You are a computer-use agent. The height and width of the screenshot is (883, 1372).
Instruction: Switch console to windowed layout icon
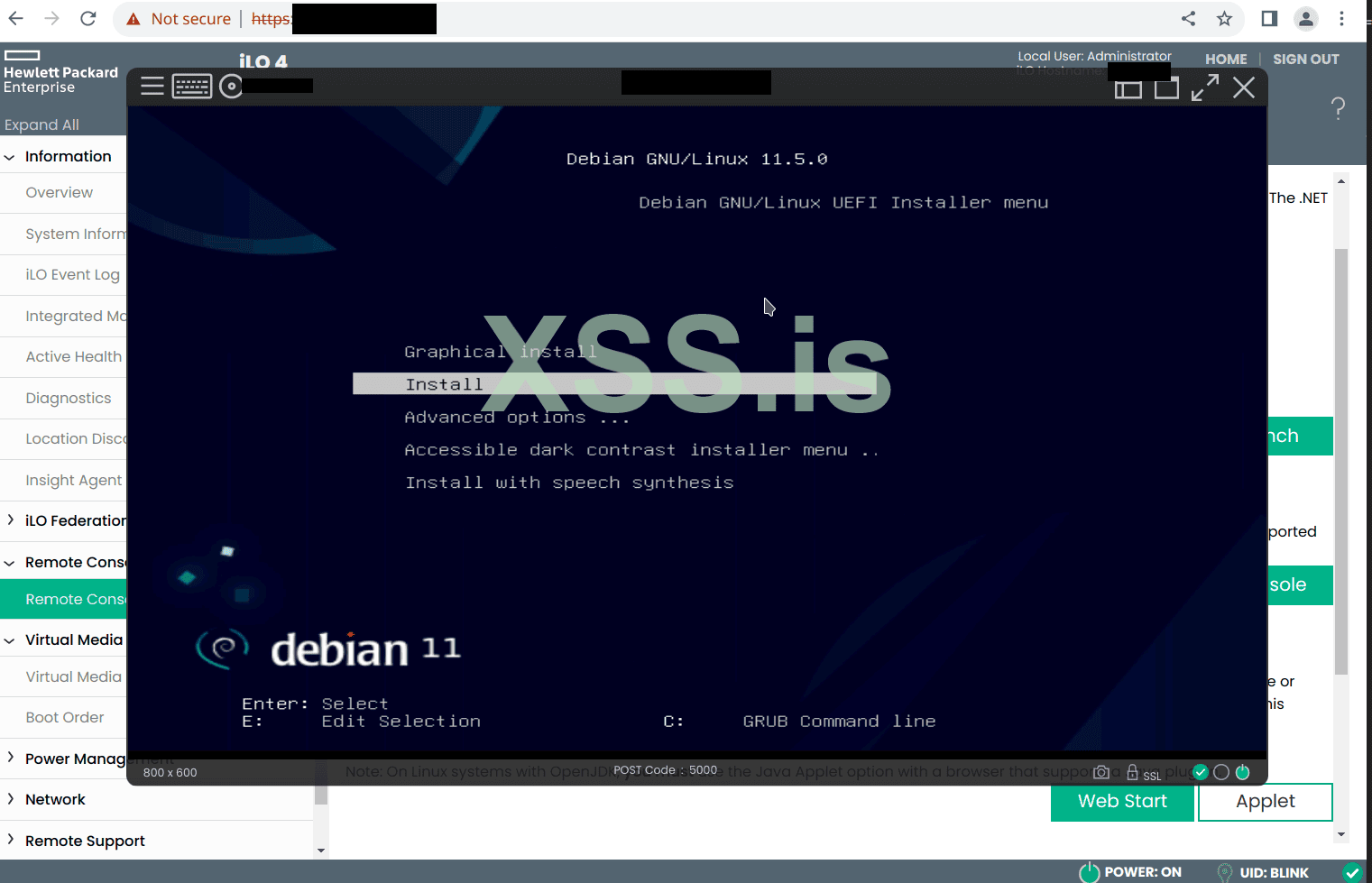pyautogui.click(x=1166, y=88)
